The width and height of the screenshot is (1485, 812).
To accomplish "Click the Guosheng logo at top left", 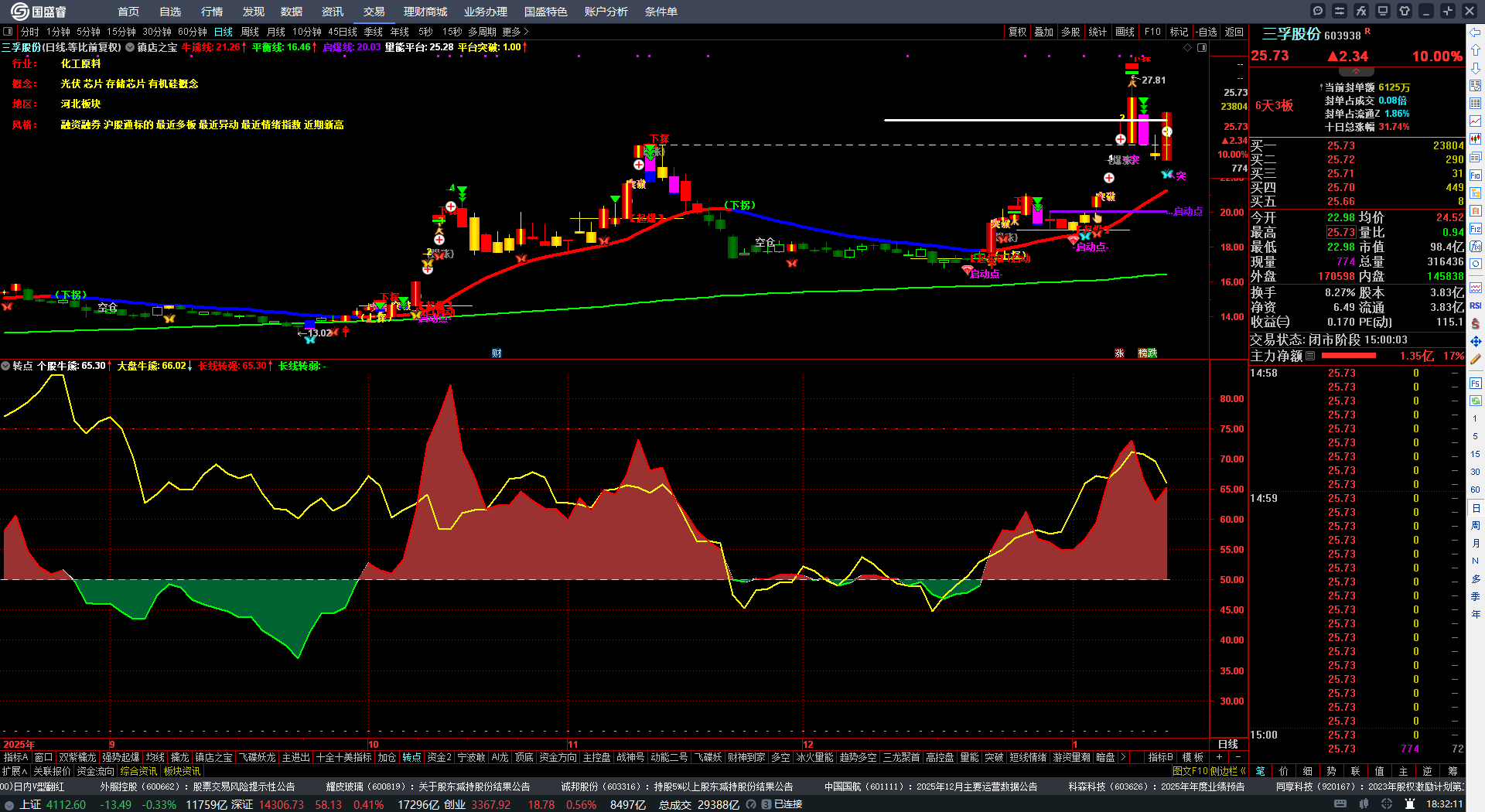I will (x=39, y=12).
